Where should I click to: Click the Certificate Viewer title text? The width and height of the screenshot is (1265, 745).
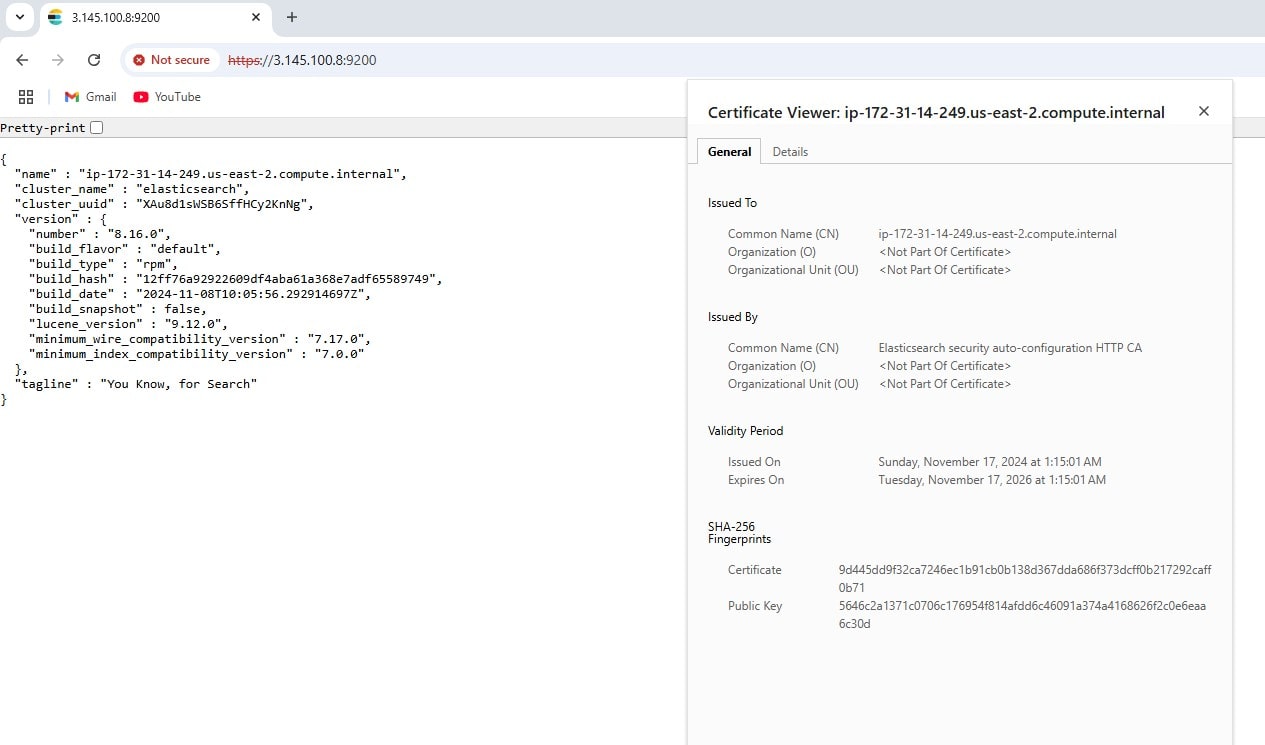936,113
